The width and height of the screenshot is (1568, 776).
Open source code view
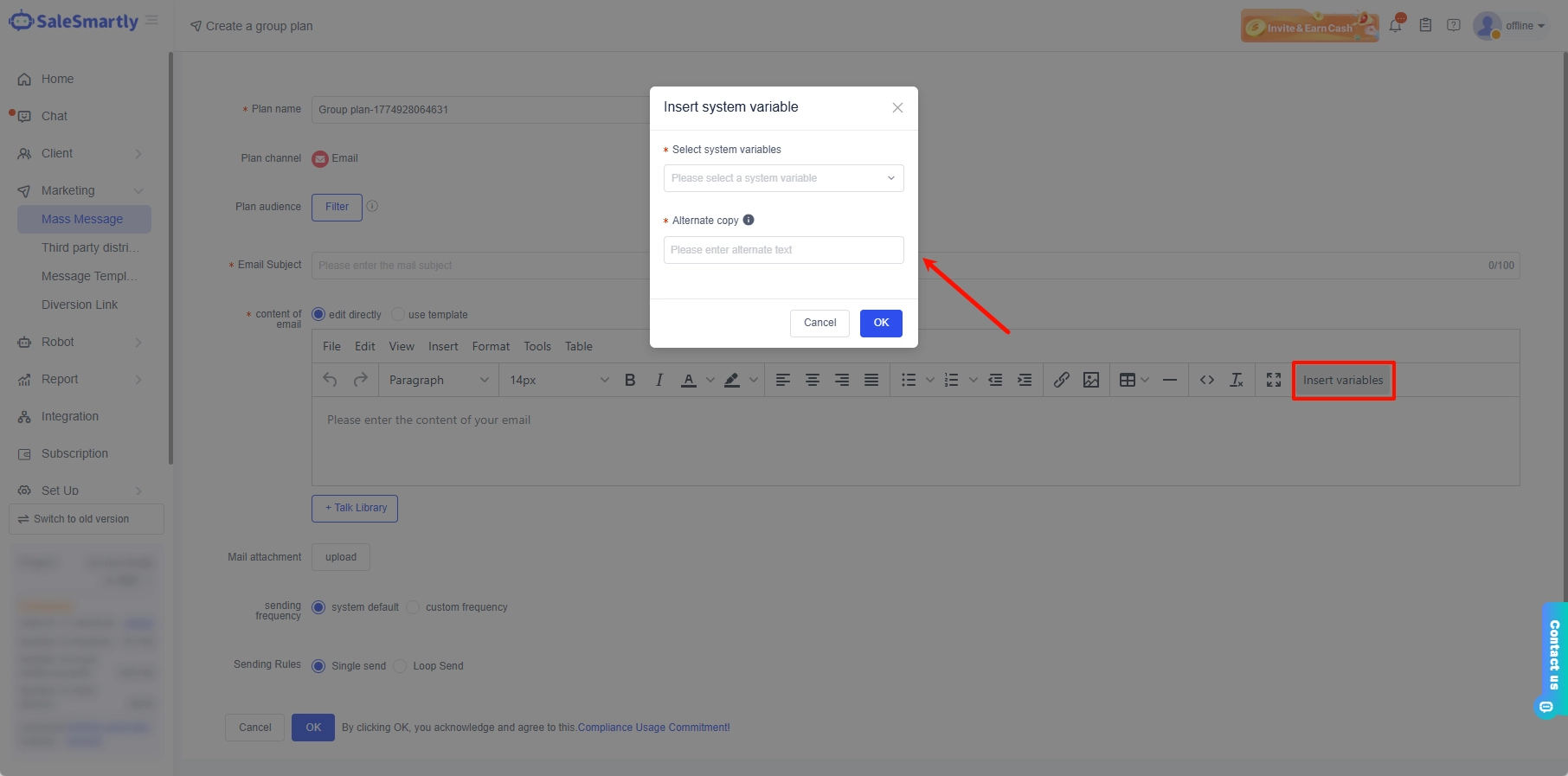pyautogui.click(x=1207, y=380)
